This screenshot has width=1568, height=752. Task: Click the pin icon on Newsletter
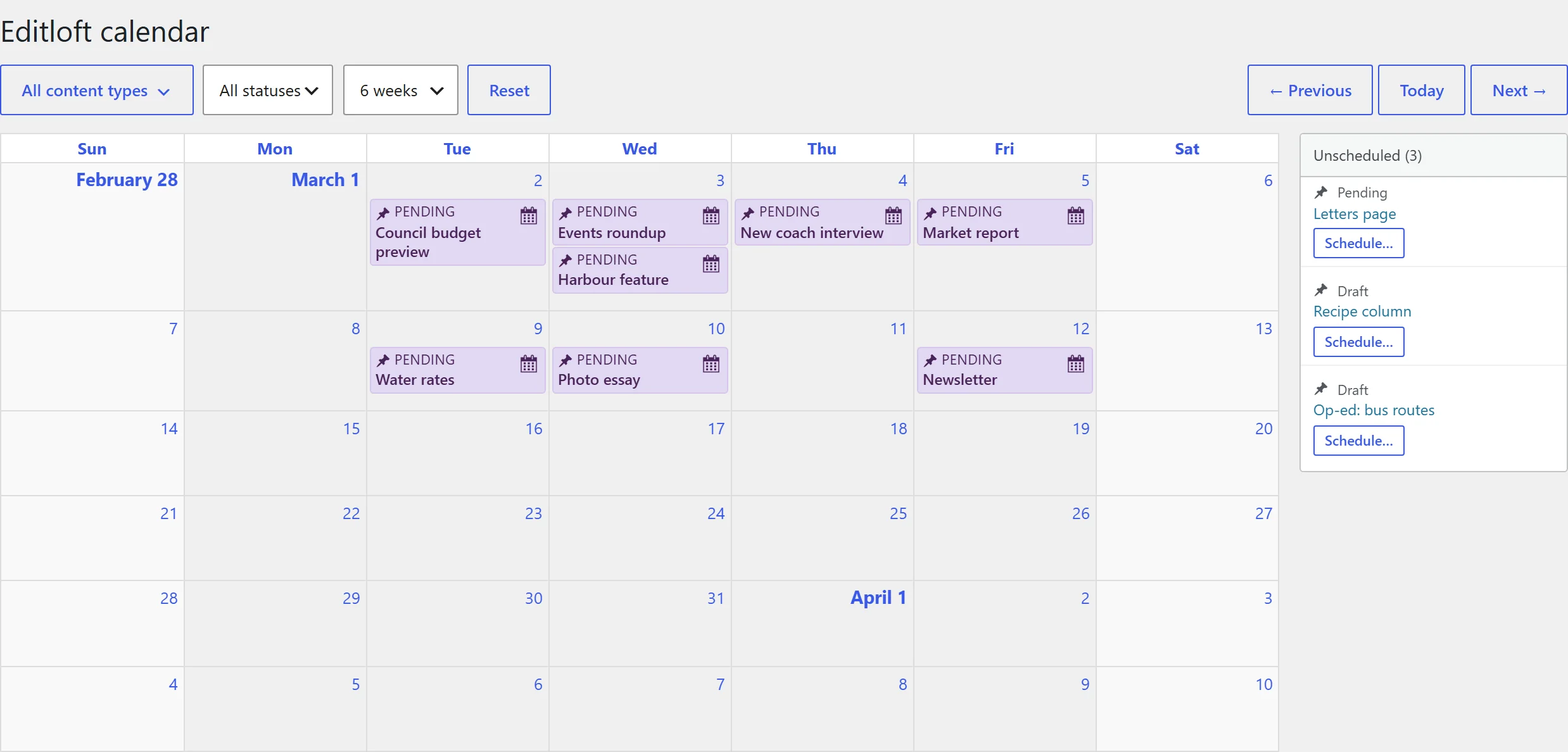[930, 361]
